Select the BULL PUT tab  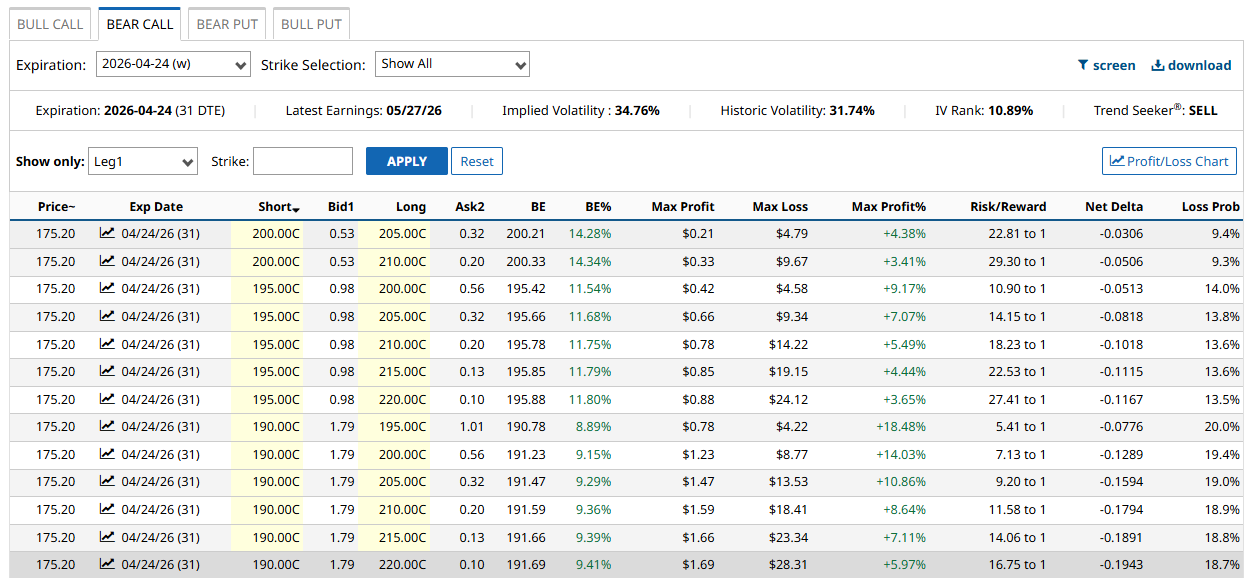coord(311,24)
